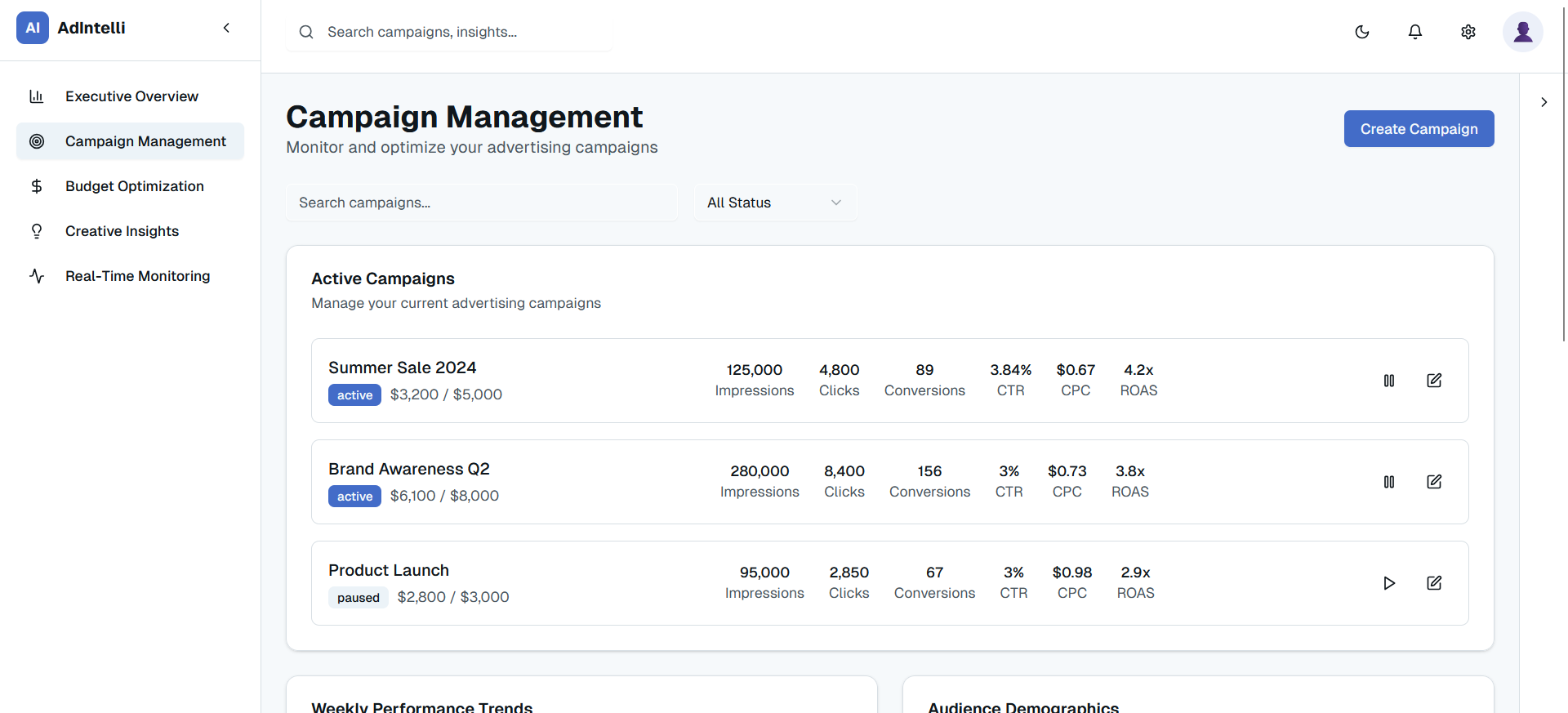Click the 4.2x ROAS value
This screenshot has height=713, width=1568.
click(x=1138, y=370)
